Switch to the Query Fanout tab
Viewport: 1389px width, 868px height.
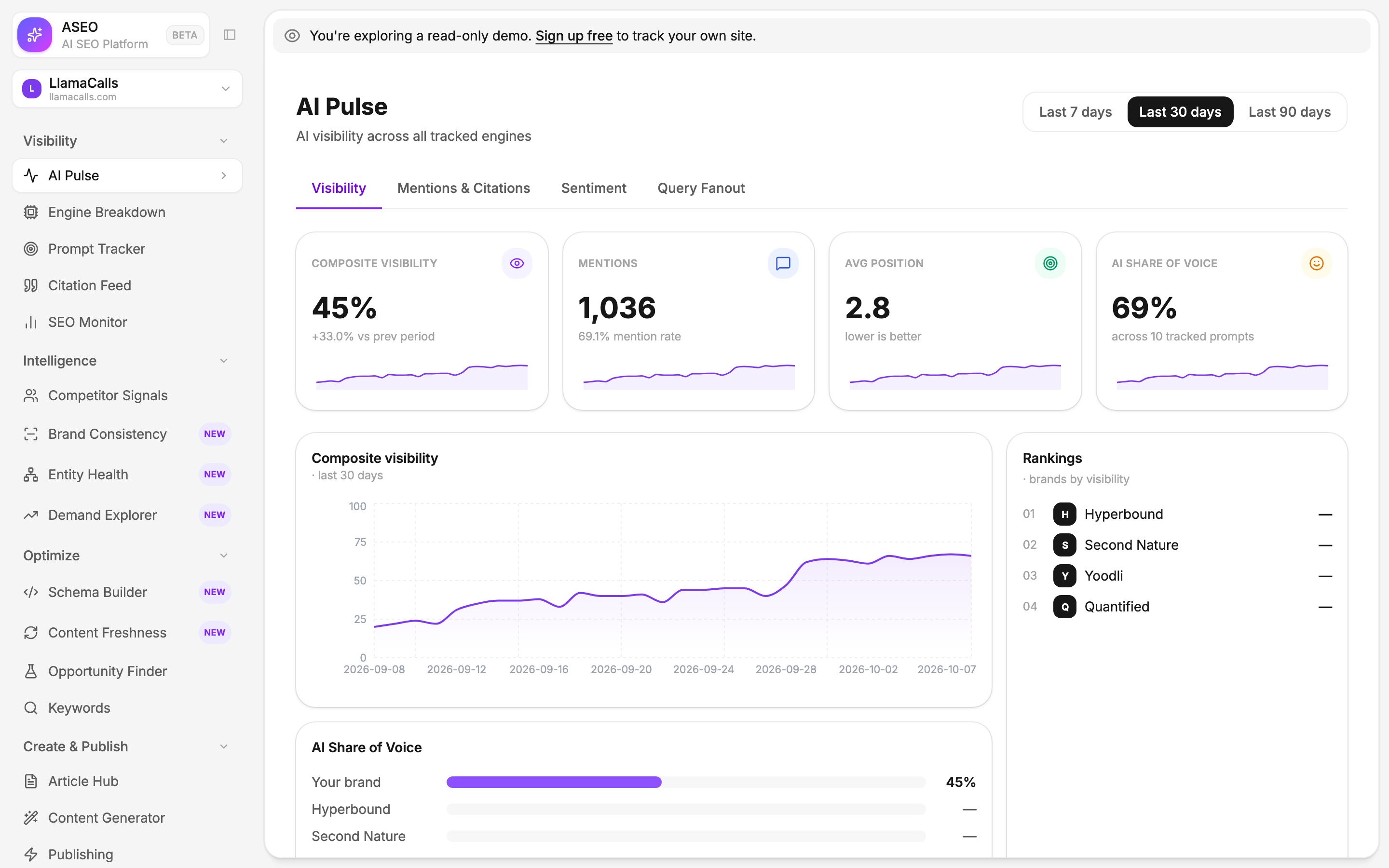(x=701, y=188)
